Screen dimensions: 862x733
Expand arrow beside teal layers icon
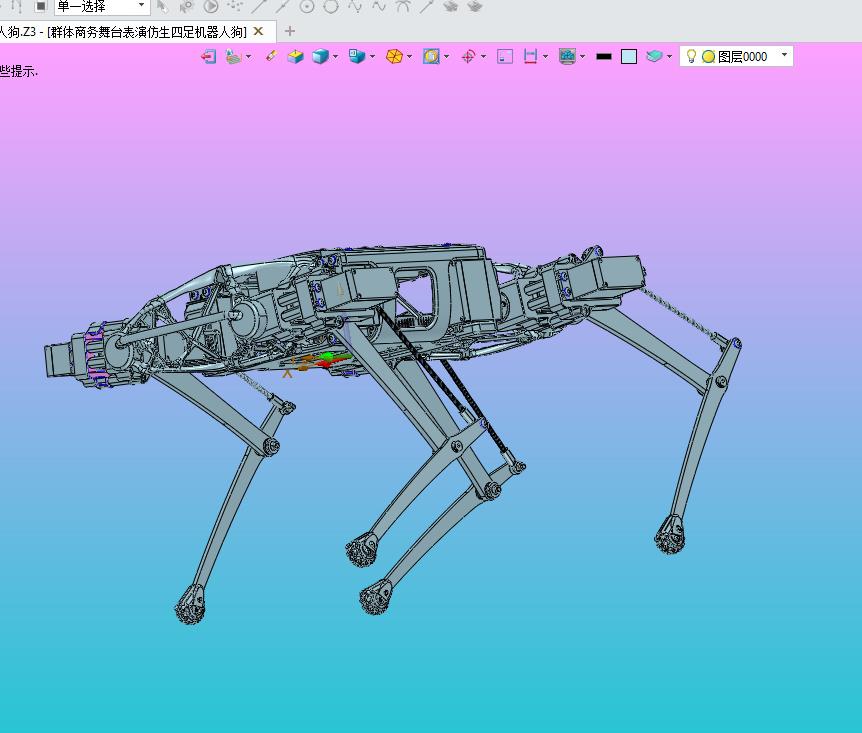[669, 57]
